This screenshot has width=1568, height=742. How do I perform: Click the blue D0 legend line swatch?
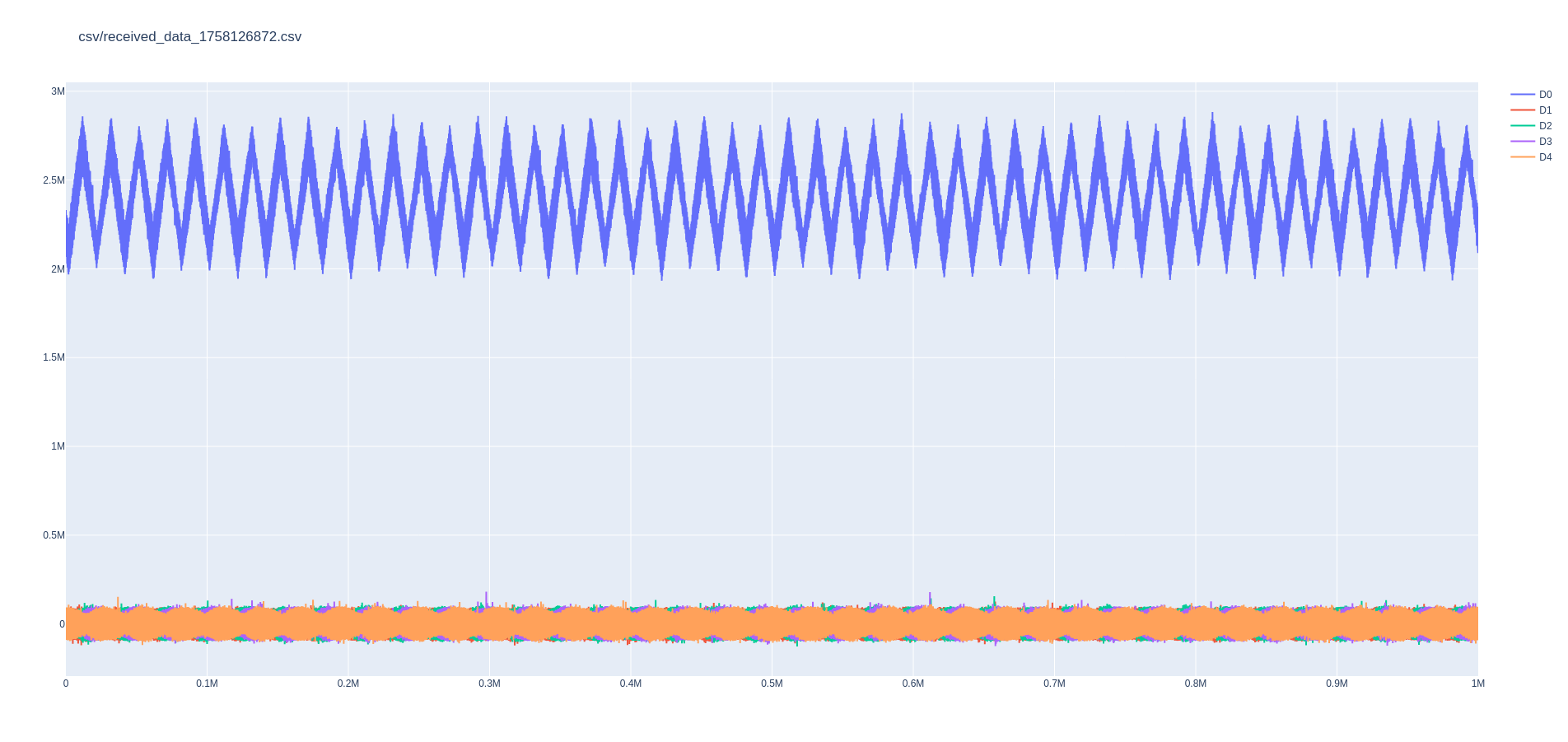(x=1523, y=95)
